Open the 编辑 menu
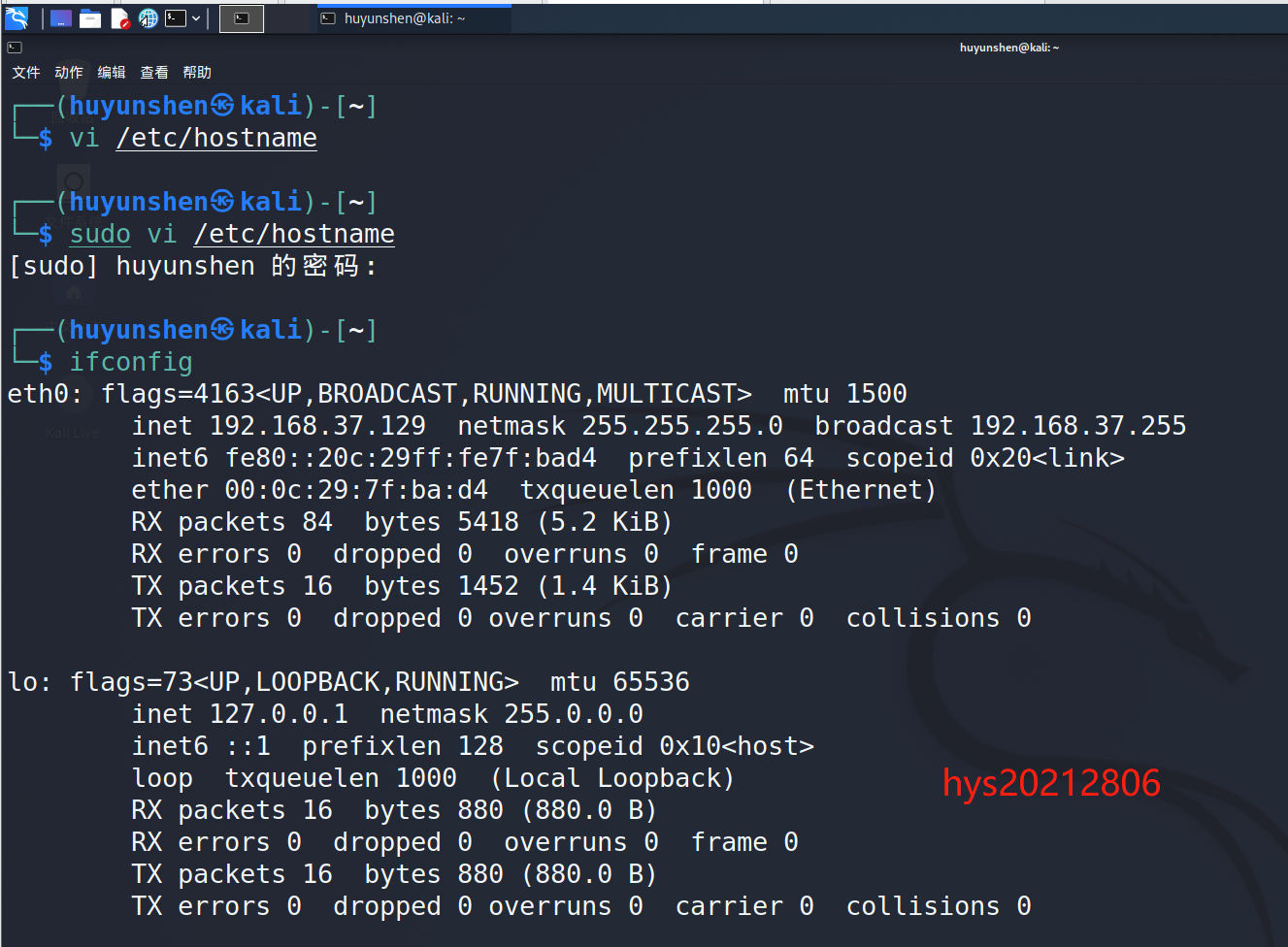Screen dimensions: 1288x947 click(112, 73)
